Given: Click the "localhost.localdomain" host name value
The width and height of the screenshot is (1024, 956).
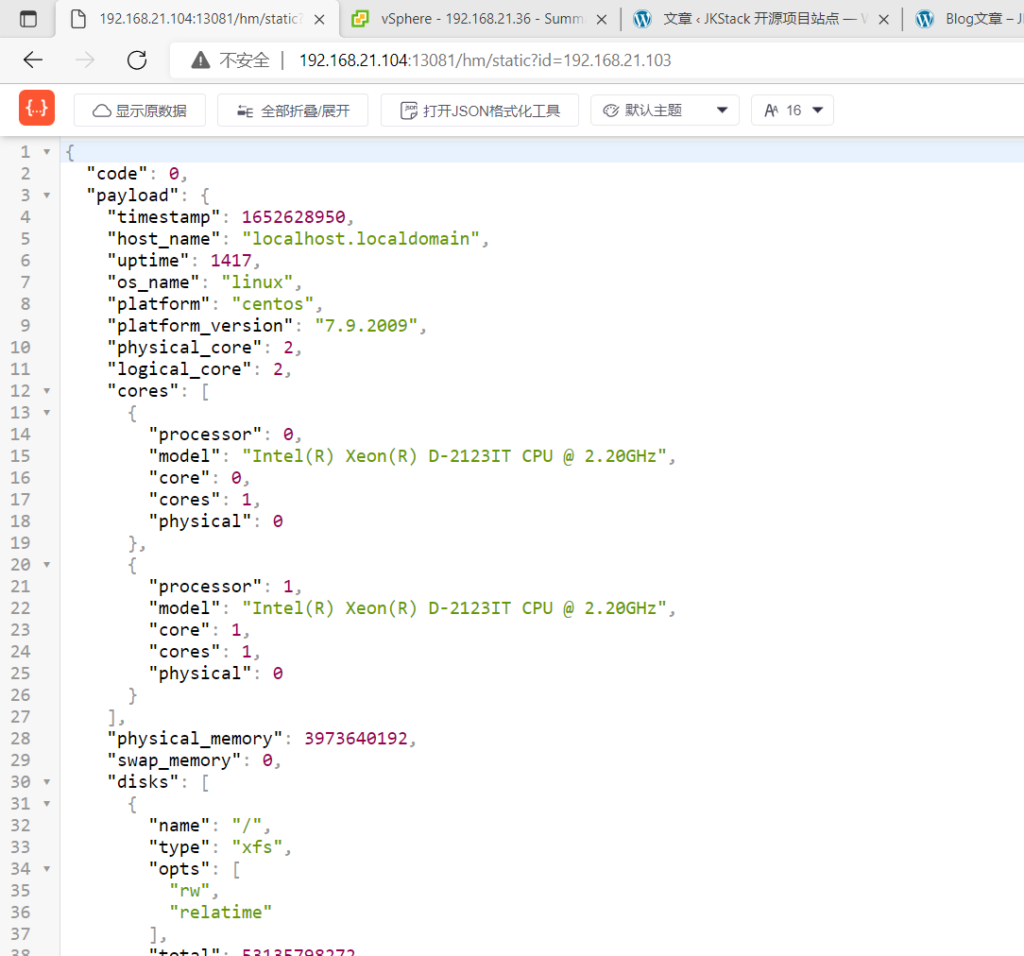Looking at the screenshot, I should (361, 239).
